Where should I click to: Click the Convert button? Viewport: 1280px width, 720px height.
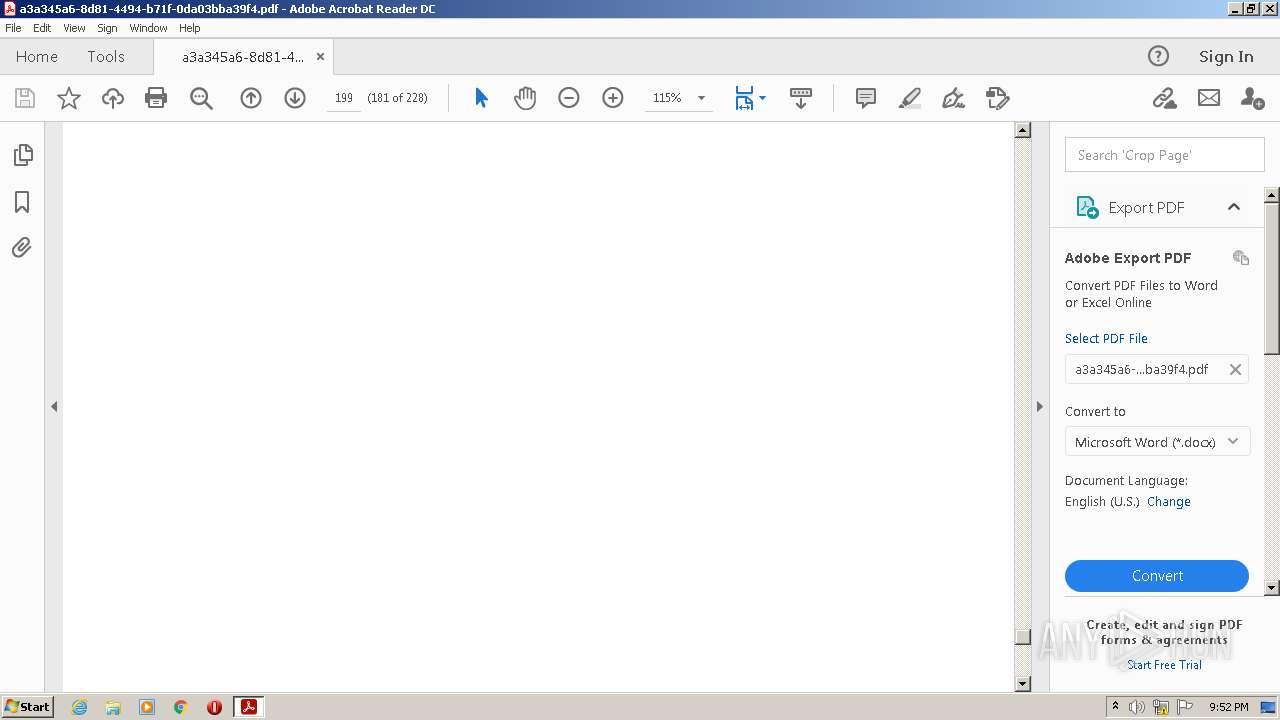1157,576
